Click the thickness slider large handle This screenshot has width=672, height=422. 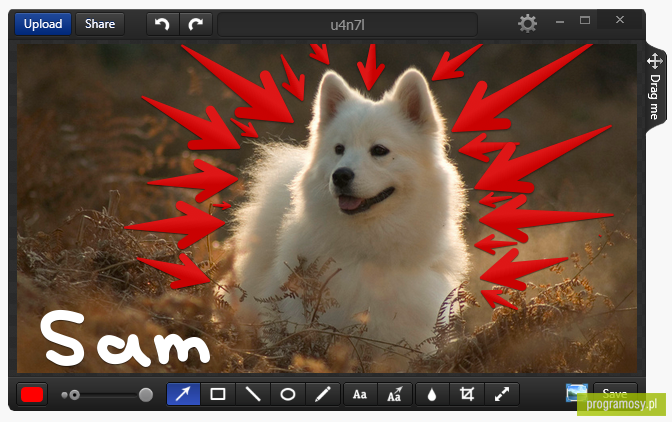146,395
